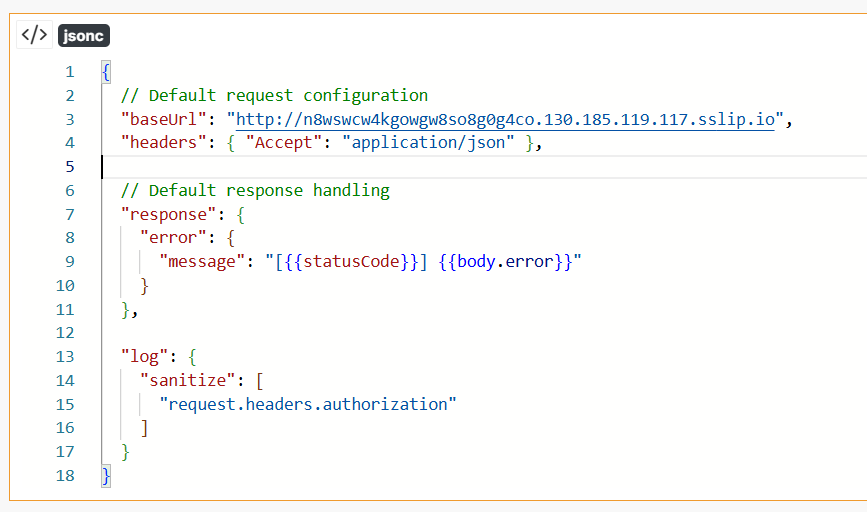Click the "Accept" key
867x512 pixels.
(284, 143)
